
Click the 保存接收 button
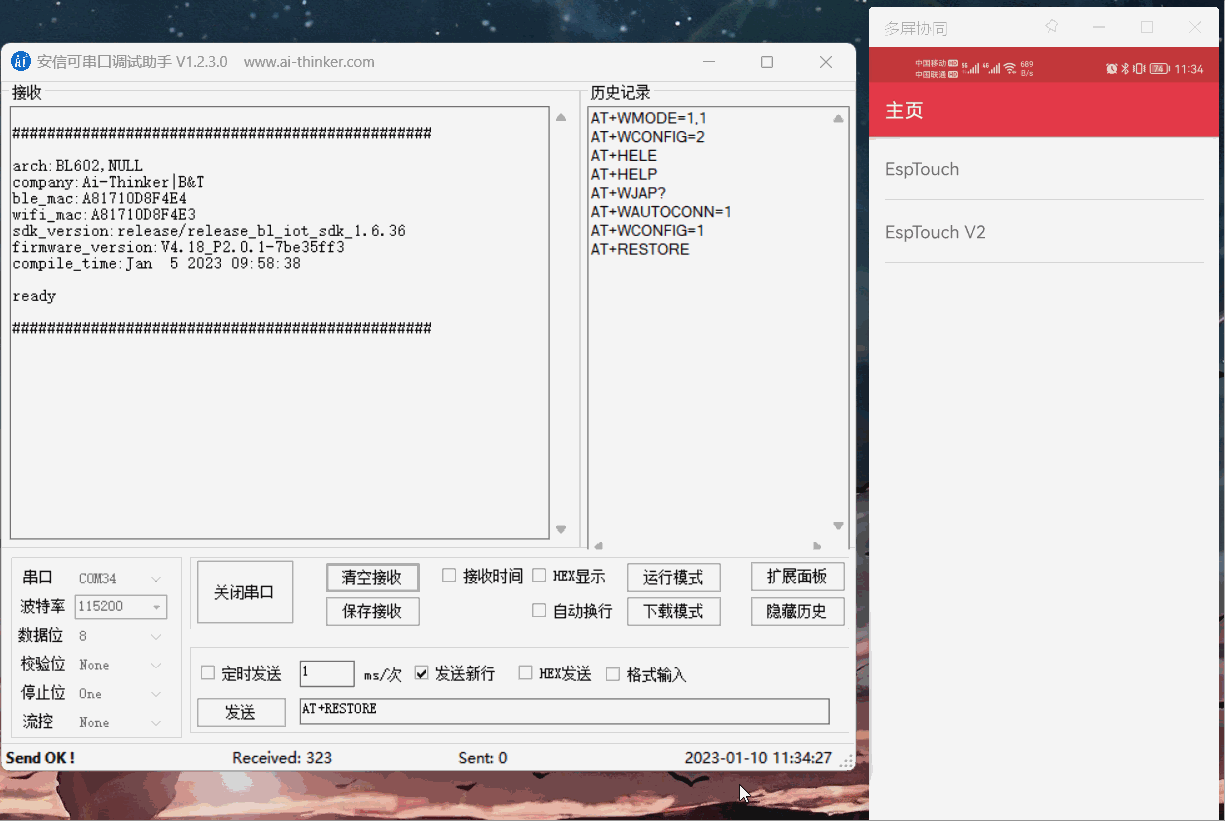[x=373, y=611]
